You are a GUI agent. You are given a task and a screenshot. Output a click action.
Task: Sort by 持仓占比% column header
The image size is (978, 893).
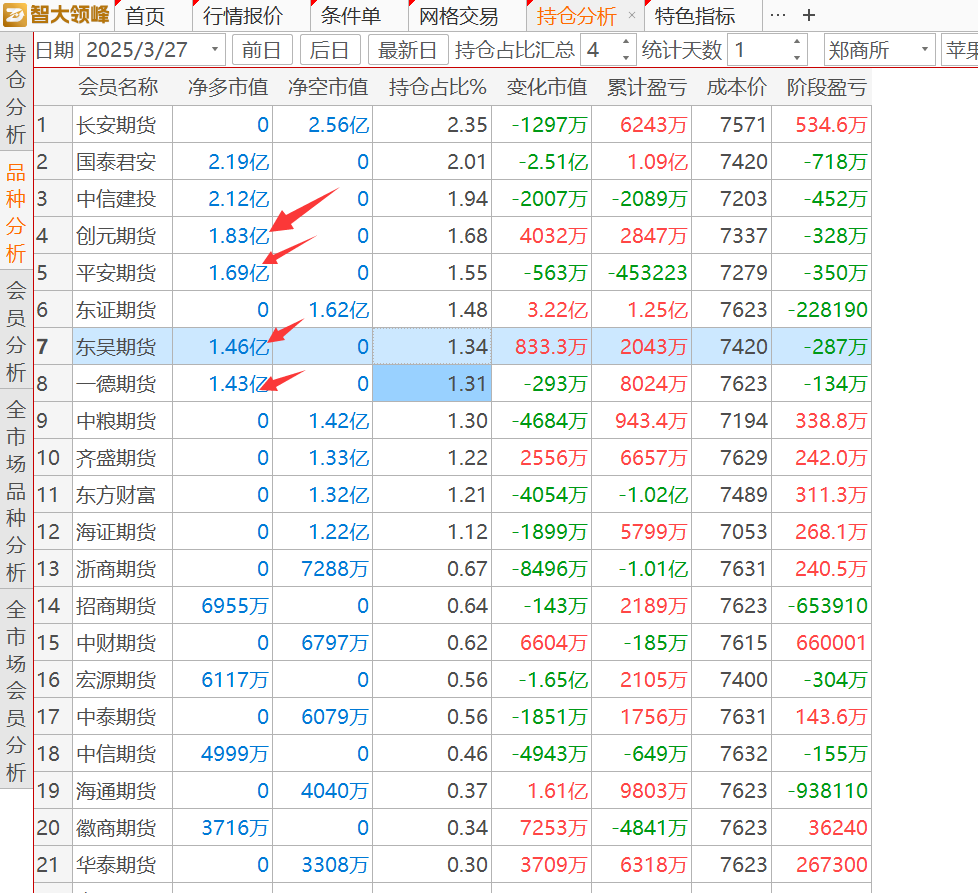pyautogui.click(x=437, y=87)
